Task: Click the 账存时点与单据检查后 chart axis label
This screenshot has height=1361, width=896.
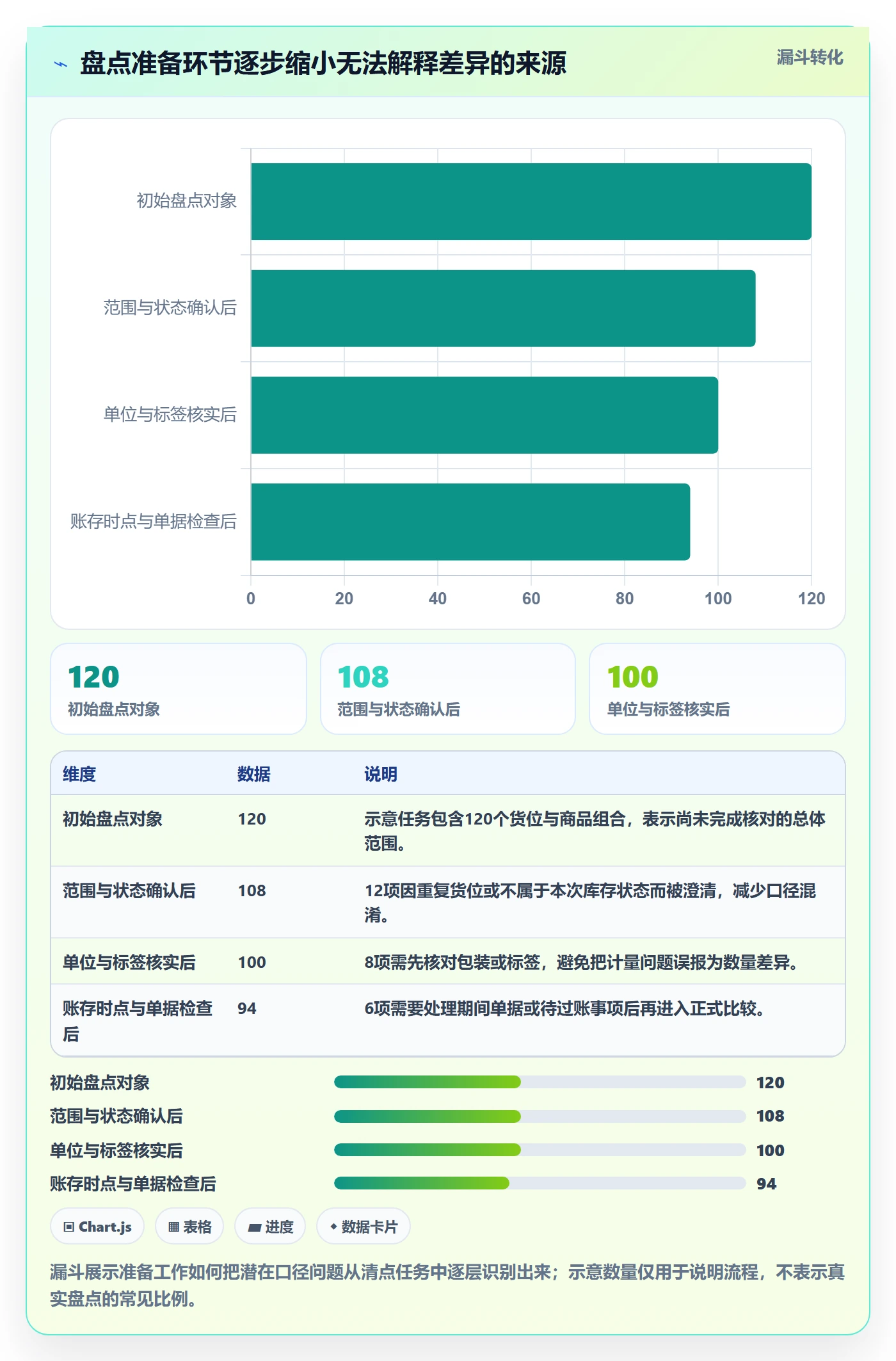Action: 154,522
